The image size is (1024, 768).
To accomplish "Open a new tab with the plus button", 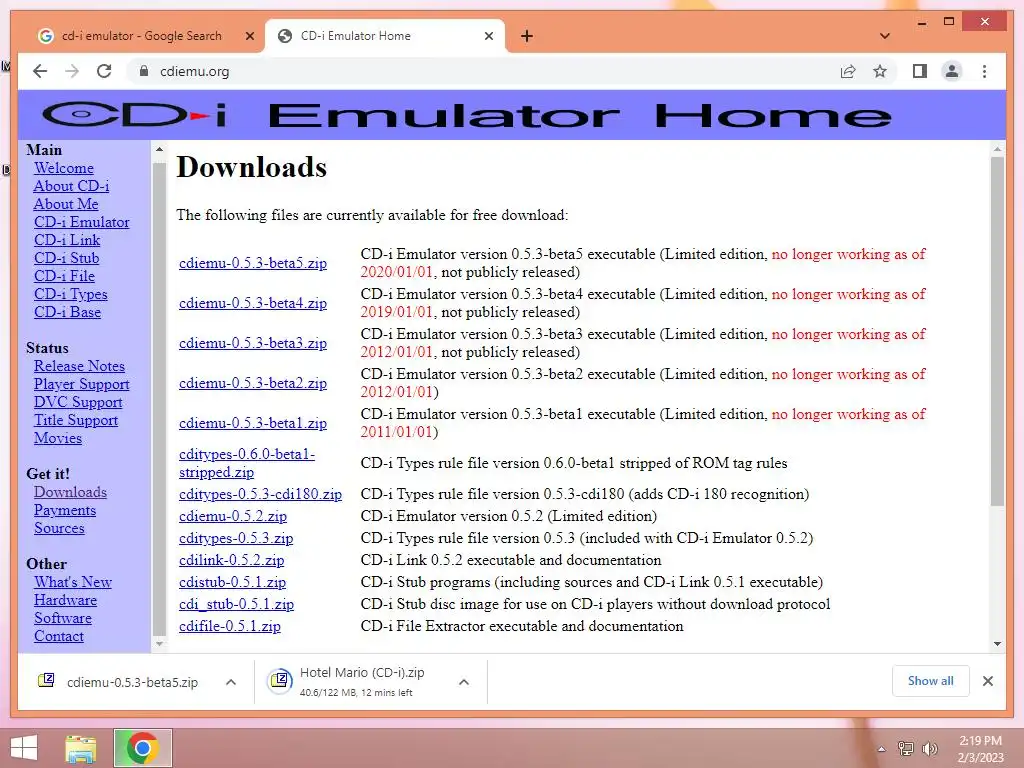I will point(526,36).
